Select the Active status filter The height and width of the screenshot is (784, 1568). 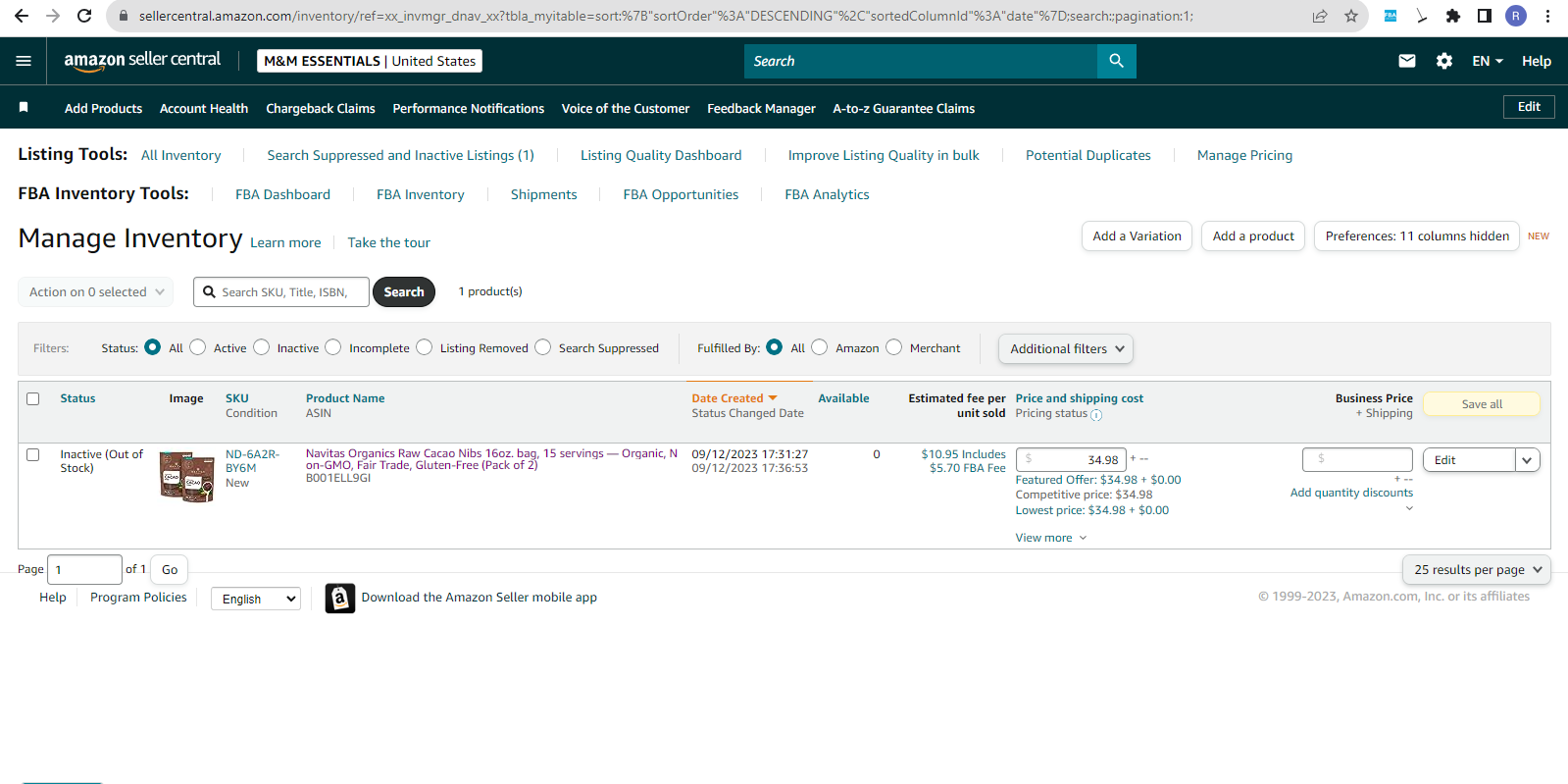click(x=198, y=347)
